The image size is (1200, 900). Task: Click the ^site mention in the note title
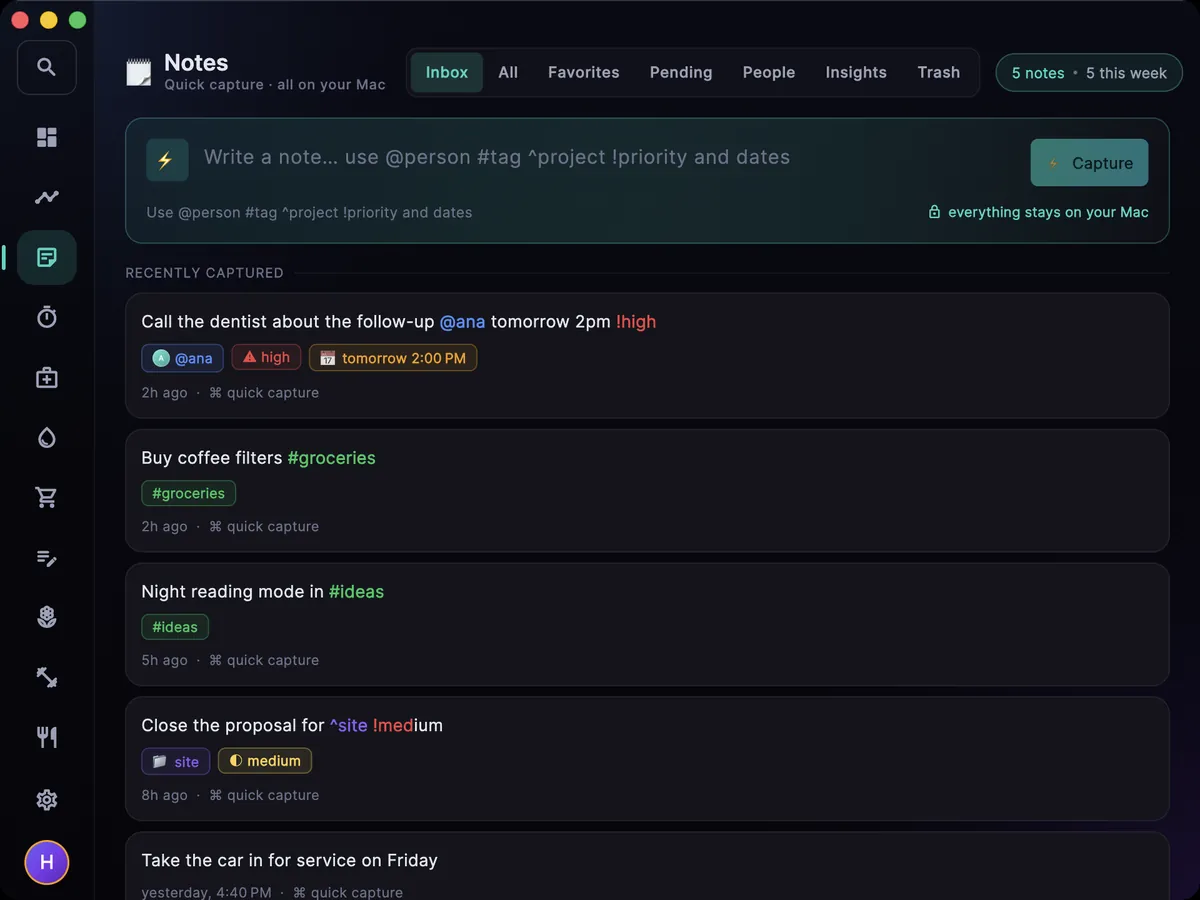coord(348,726)
